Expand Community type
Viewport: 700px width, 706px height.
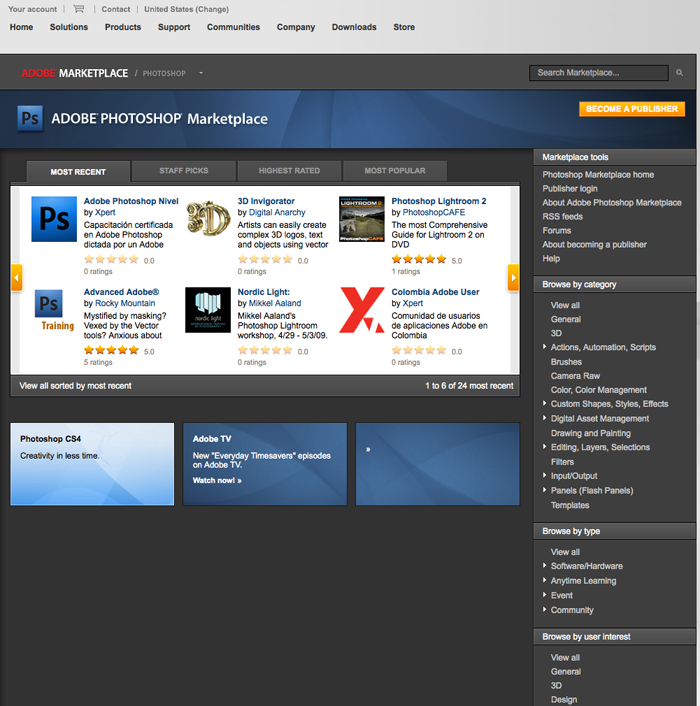tap(544, 610)
